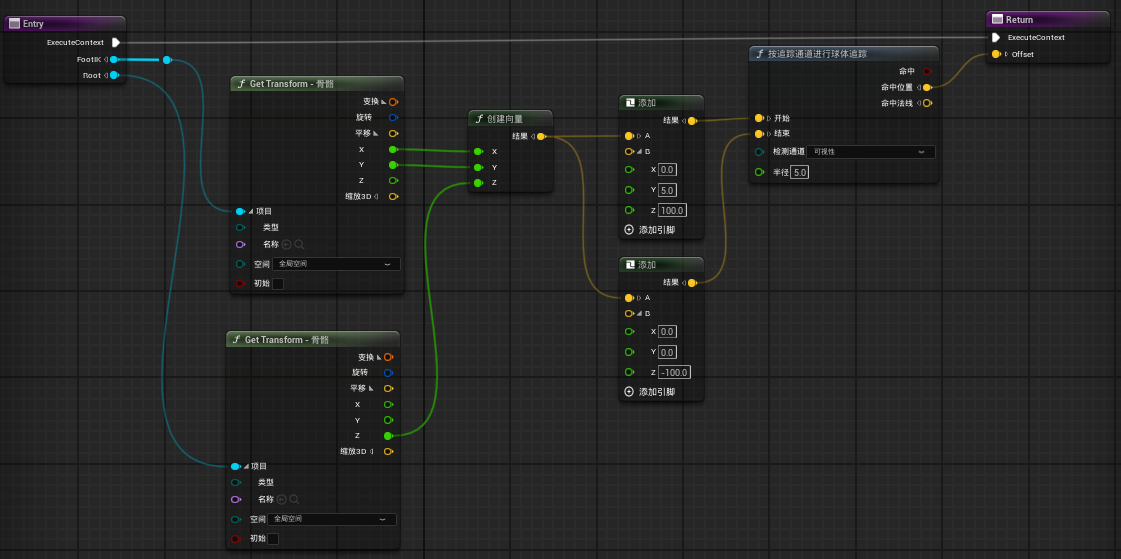
Task: Click search icon beside 名称 in upper Get Transform
Action: pos(298,244)
